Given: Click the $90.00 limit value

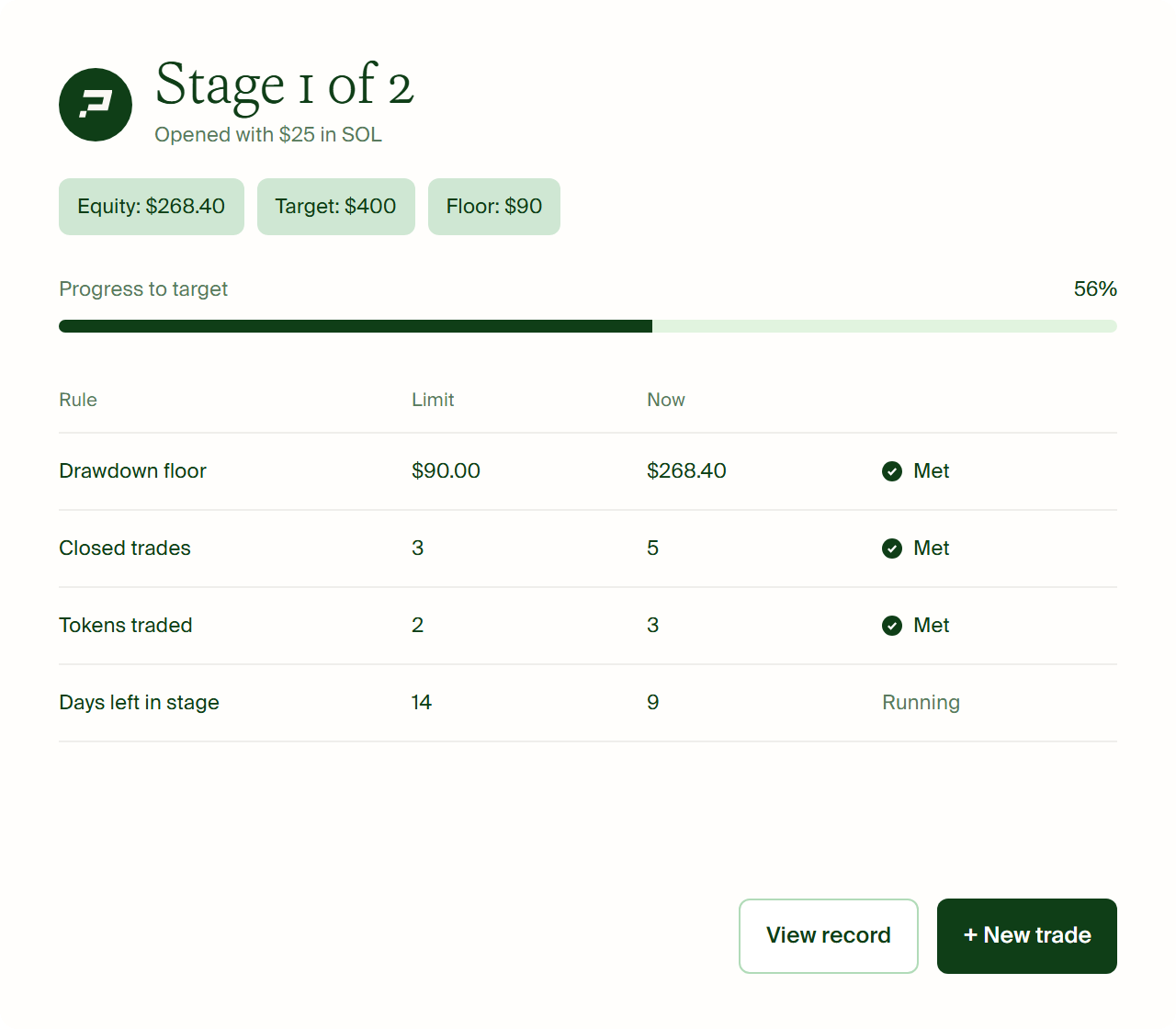Looking at the screenshot, I should (x=446, y=471).
